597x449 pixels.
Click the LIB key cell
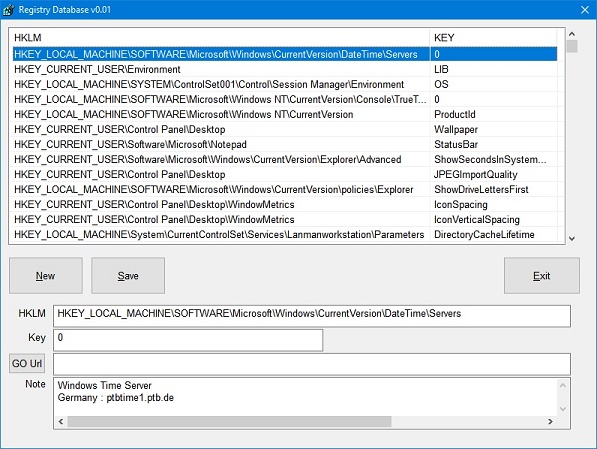coord(493,69)
